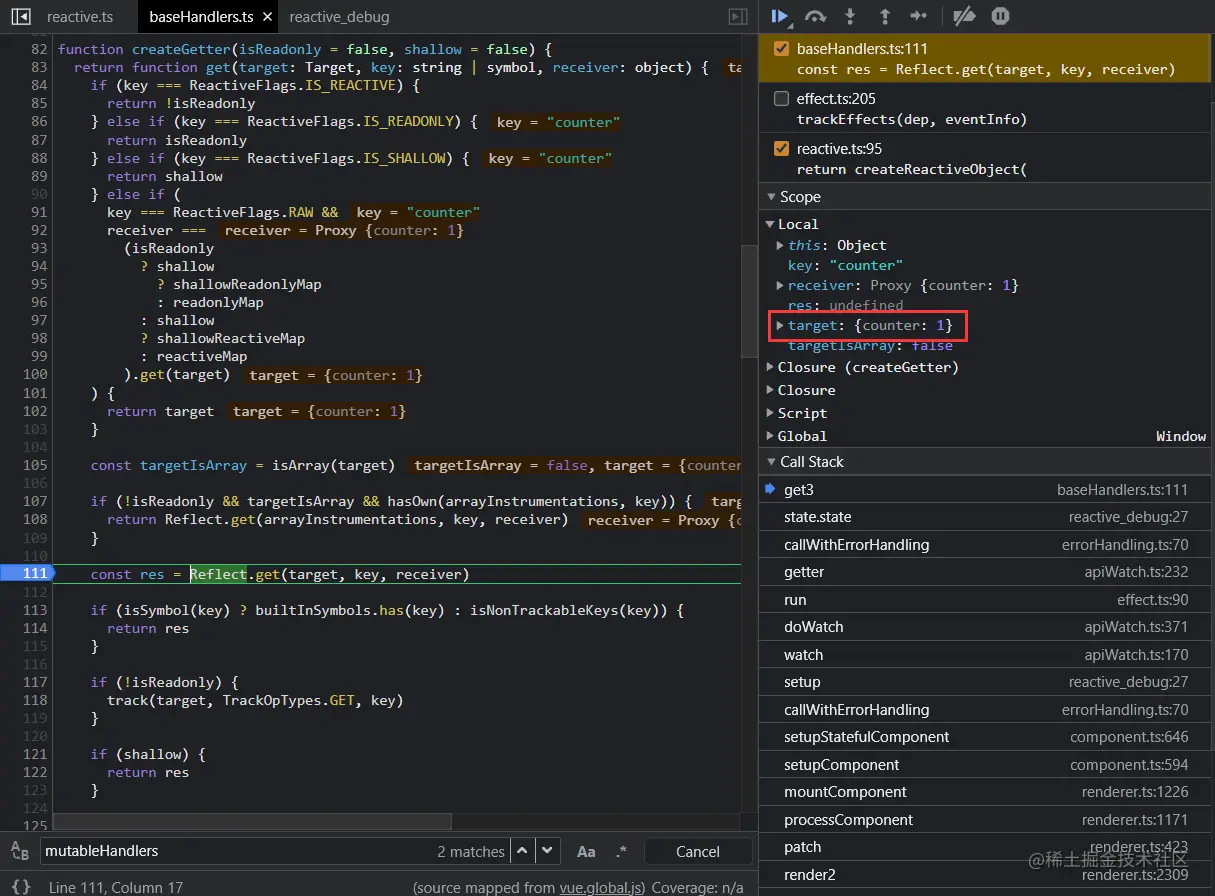
Task: Select processComponent call stack frame
Action: (x=986, y=820)
